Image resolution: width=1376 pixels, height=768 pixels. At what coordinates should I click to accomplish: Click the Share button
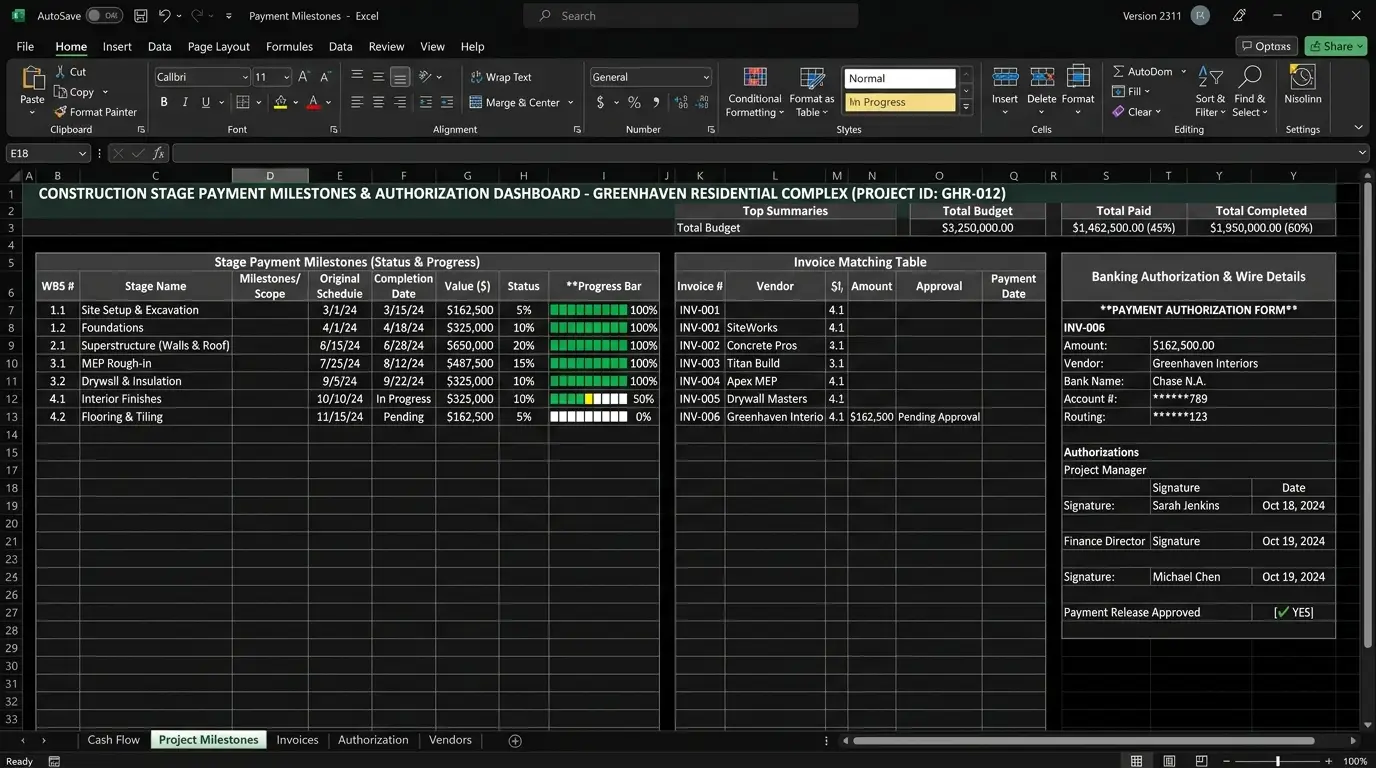1335,46
